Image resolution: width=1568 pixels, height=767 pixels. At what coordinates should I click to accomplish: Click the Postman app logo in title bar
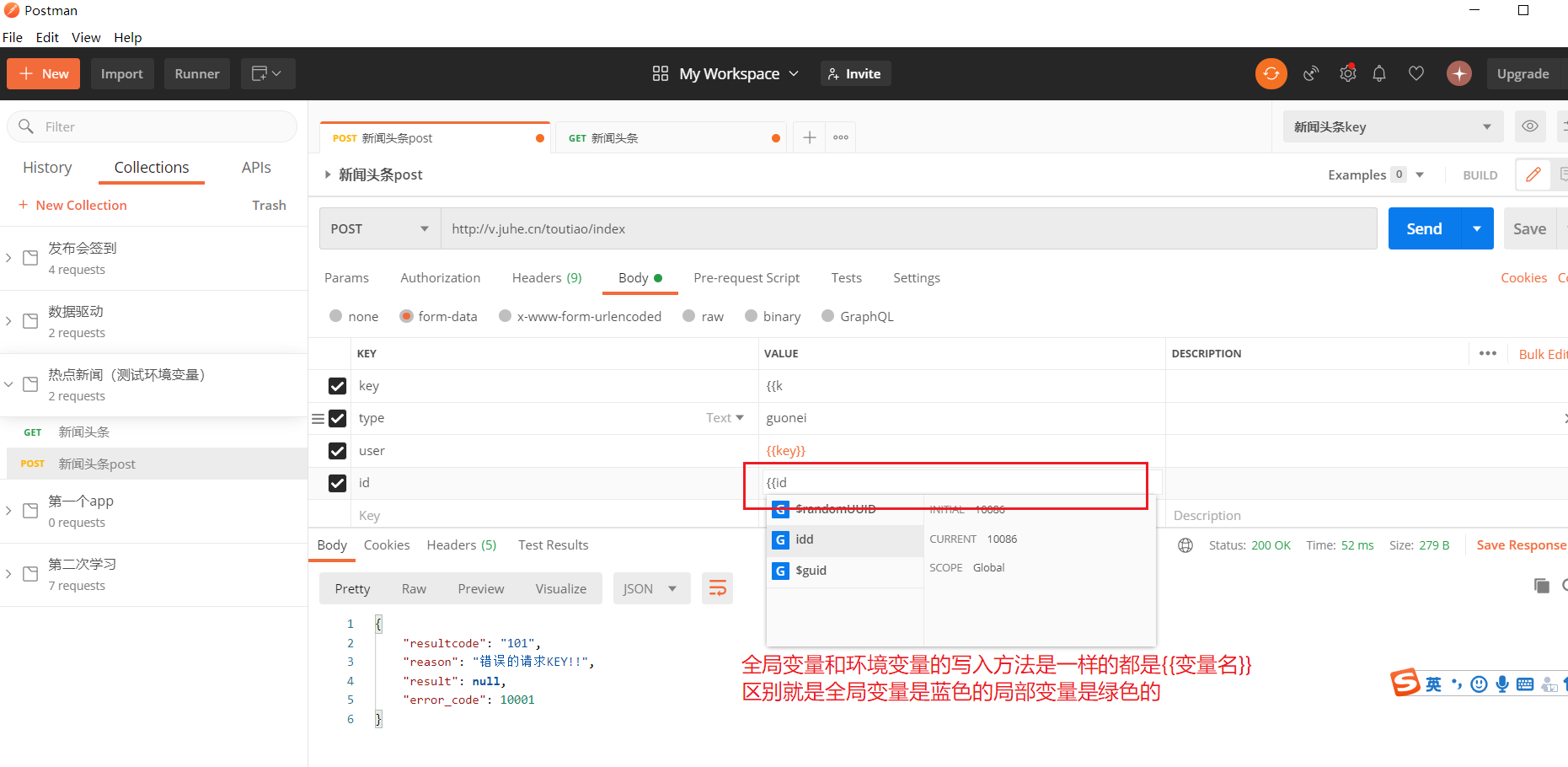12,10
